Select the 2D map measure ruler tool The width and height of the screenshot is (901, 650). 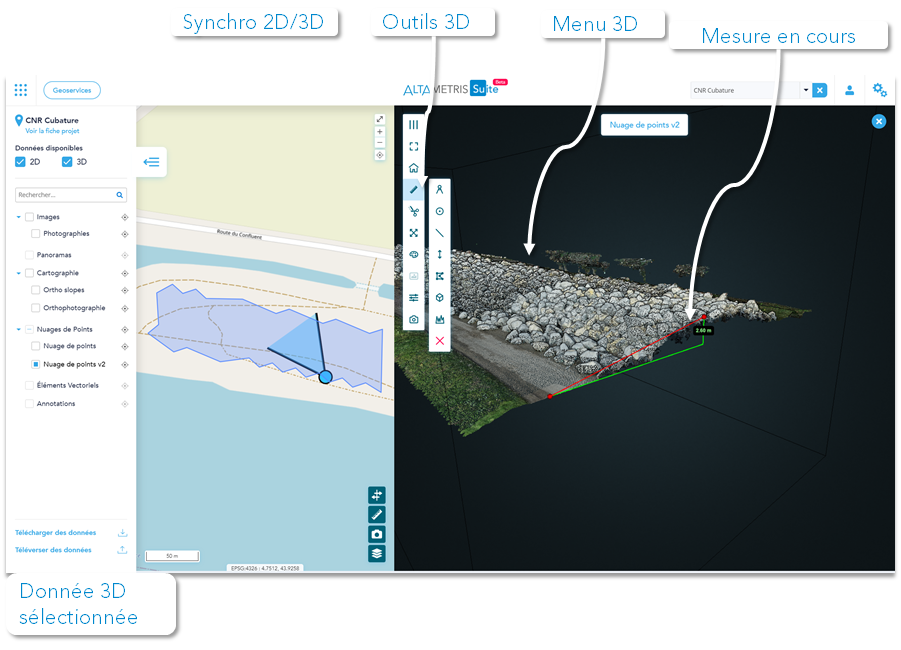pos(377,515)
